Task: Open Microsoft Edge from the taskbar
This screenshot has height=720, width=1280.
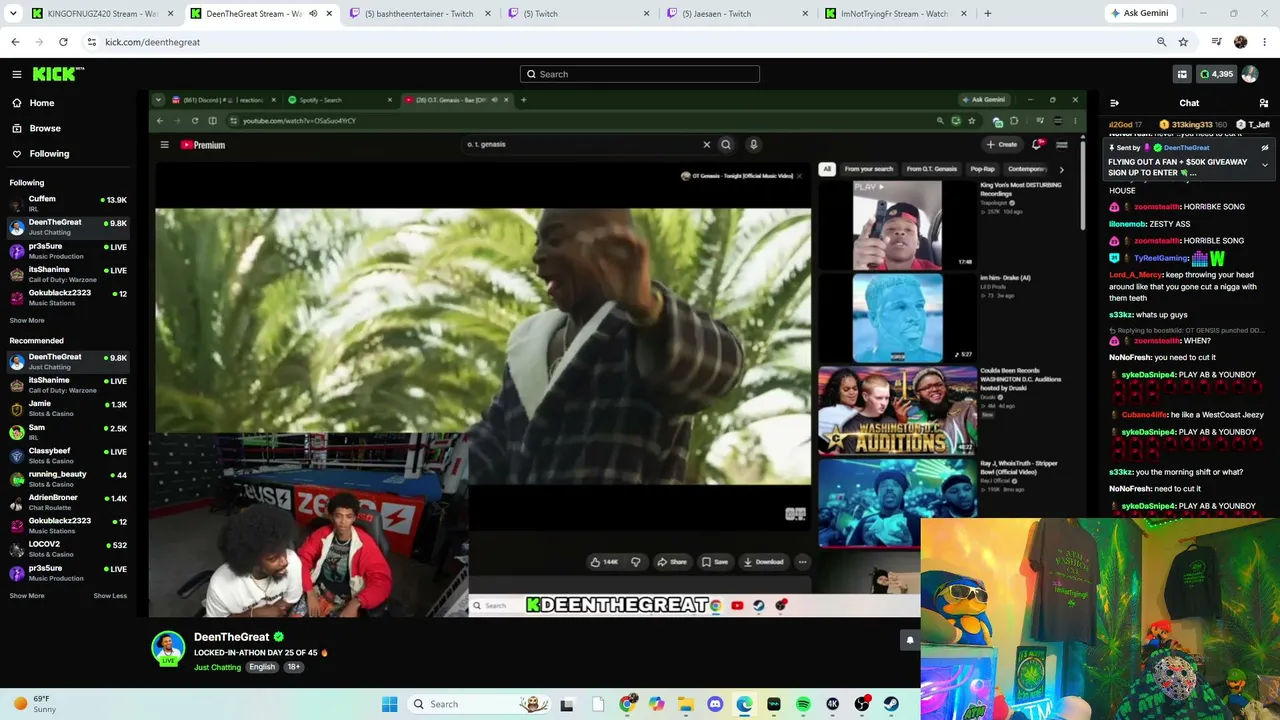Action: point(745,704)
